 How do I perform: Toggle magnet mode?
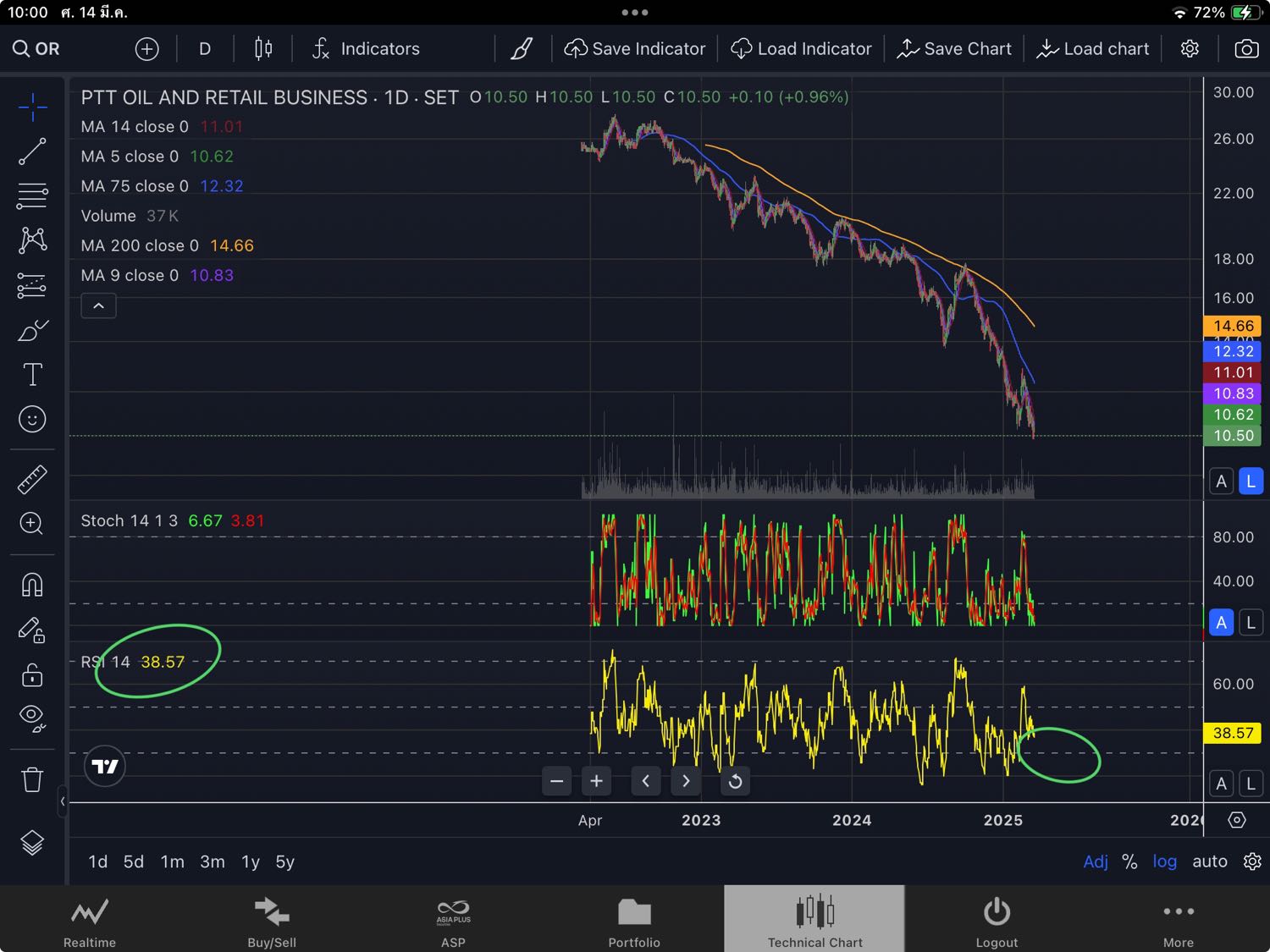[x=32, y=585]
